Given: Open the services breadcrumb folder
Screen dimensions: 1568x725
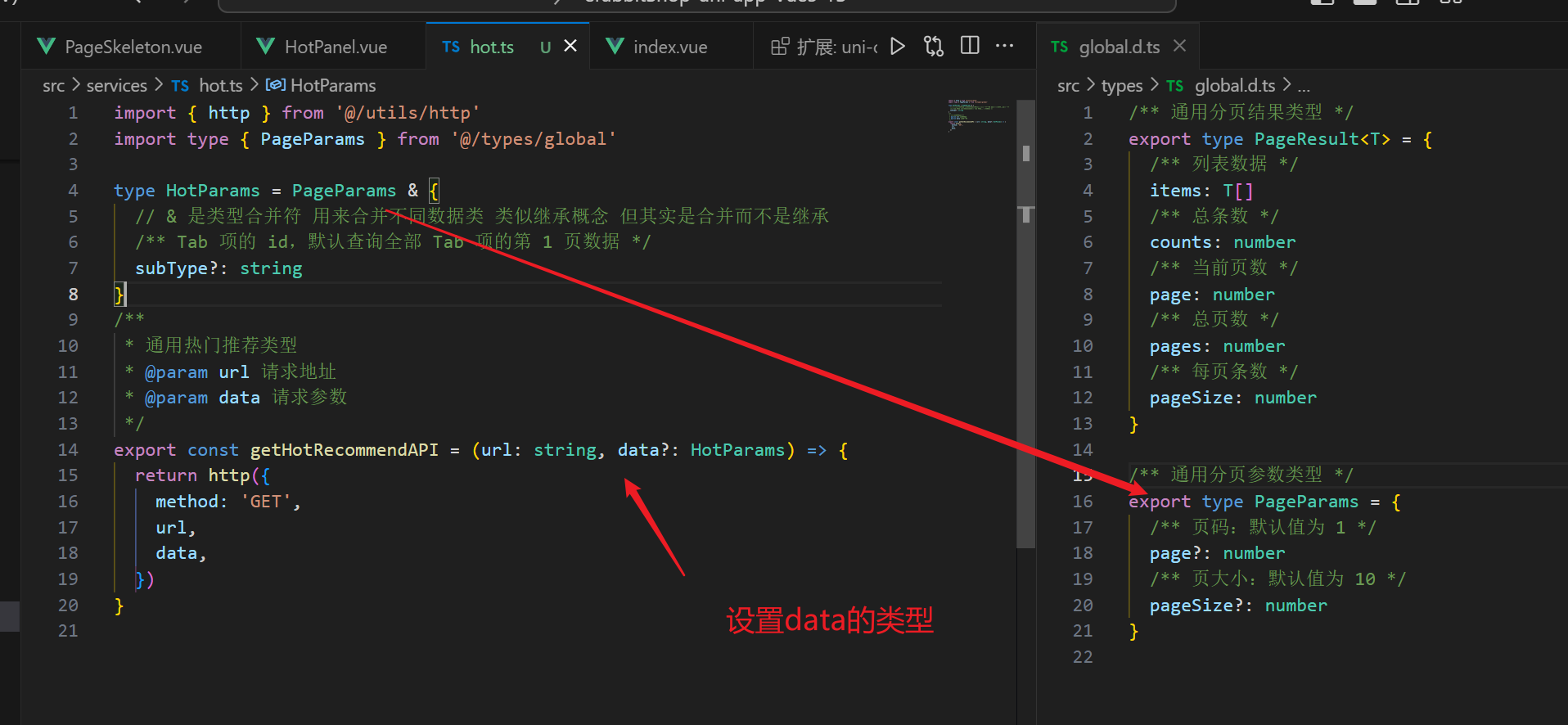Looking at the screenshot, I should tap(117, 86).
